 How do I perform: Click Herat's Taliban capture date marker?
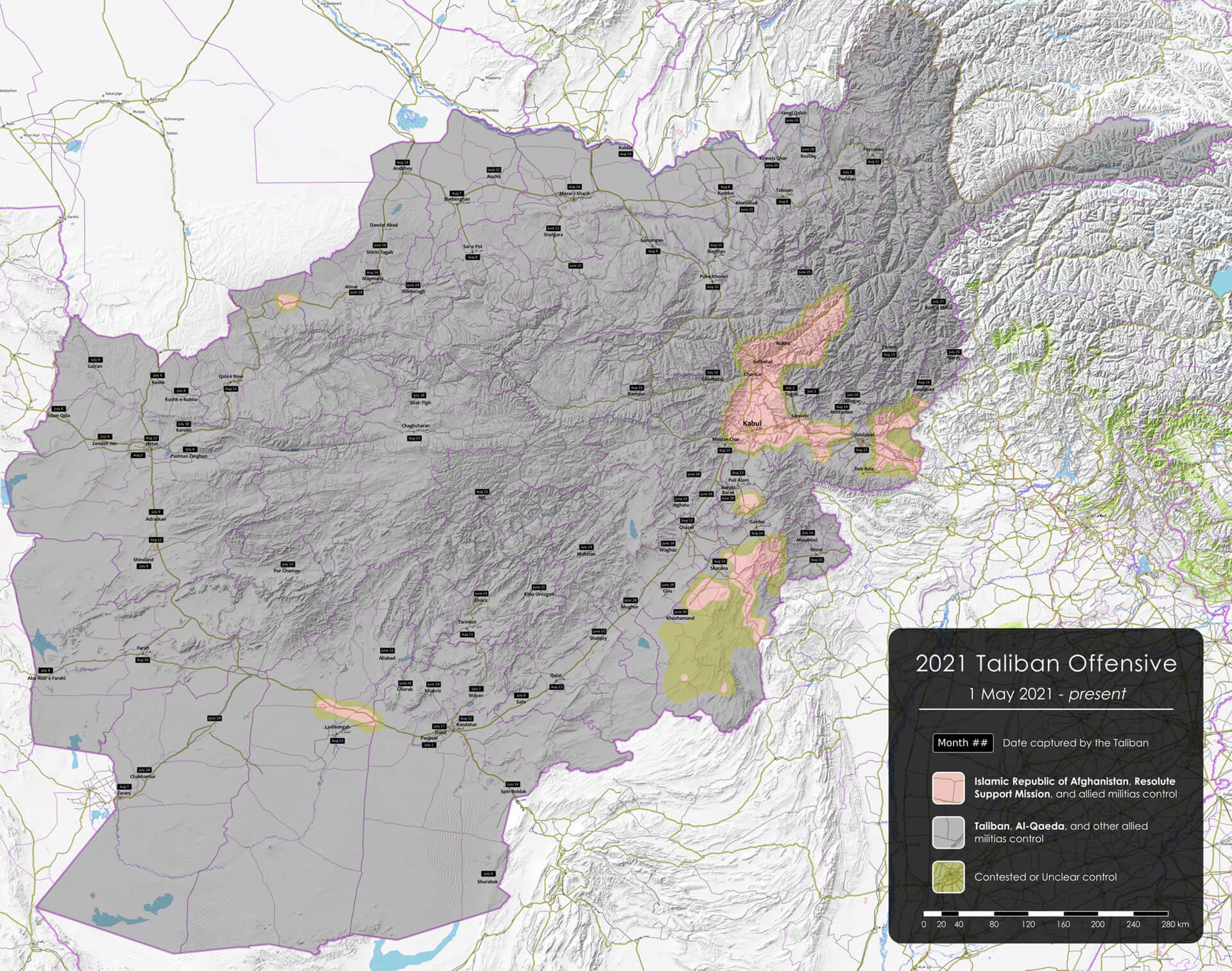point(151,438)
